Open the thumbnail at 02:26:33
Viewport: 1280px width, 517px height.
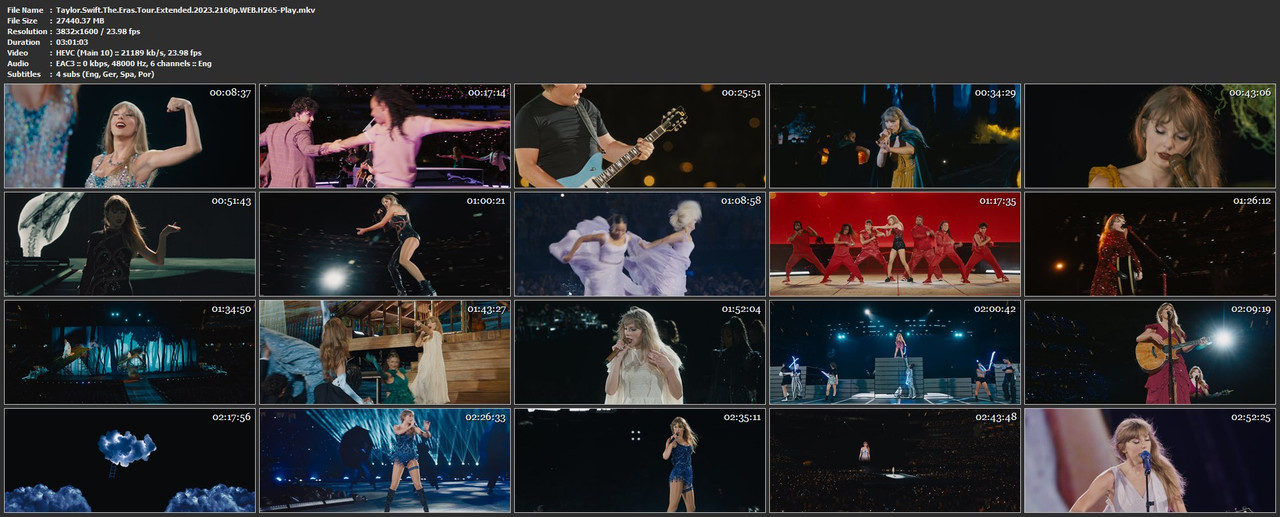click(385, 460)
